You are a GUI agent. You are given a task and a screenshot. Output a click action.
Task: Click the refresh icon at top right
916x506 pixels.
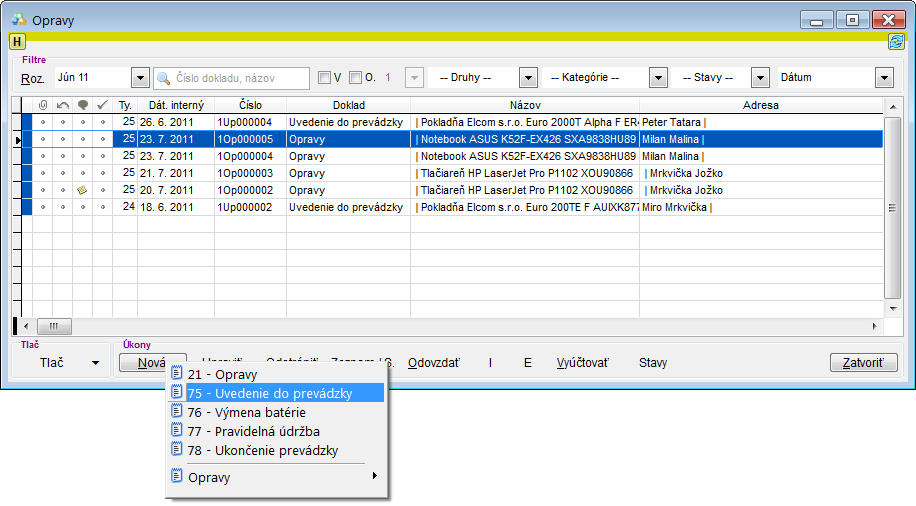tap(896, 41)
